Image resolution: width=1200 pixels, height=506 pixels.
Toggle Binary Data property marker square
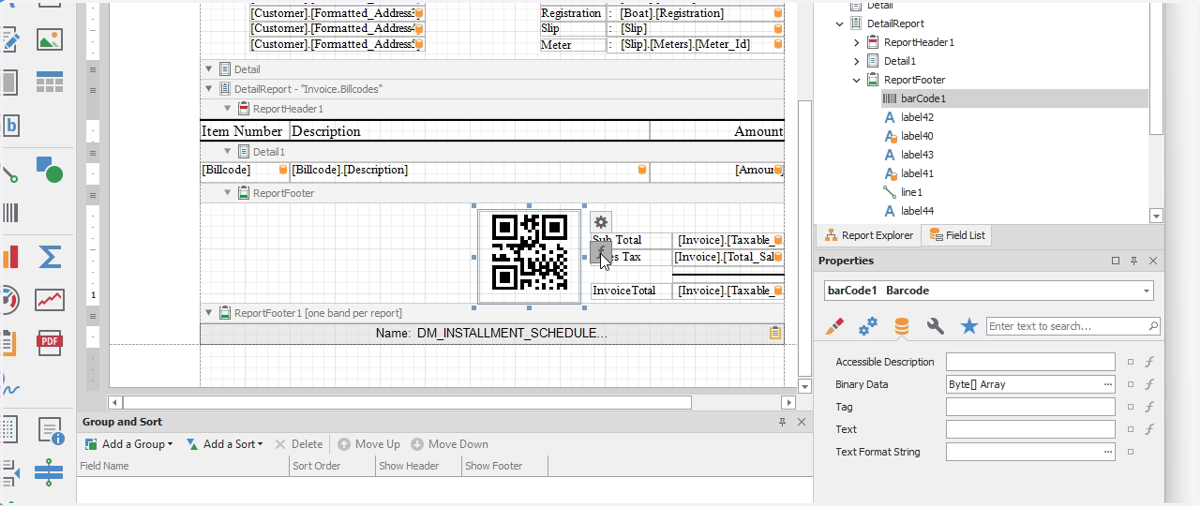1131,384
